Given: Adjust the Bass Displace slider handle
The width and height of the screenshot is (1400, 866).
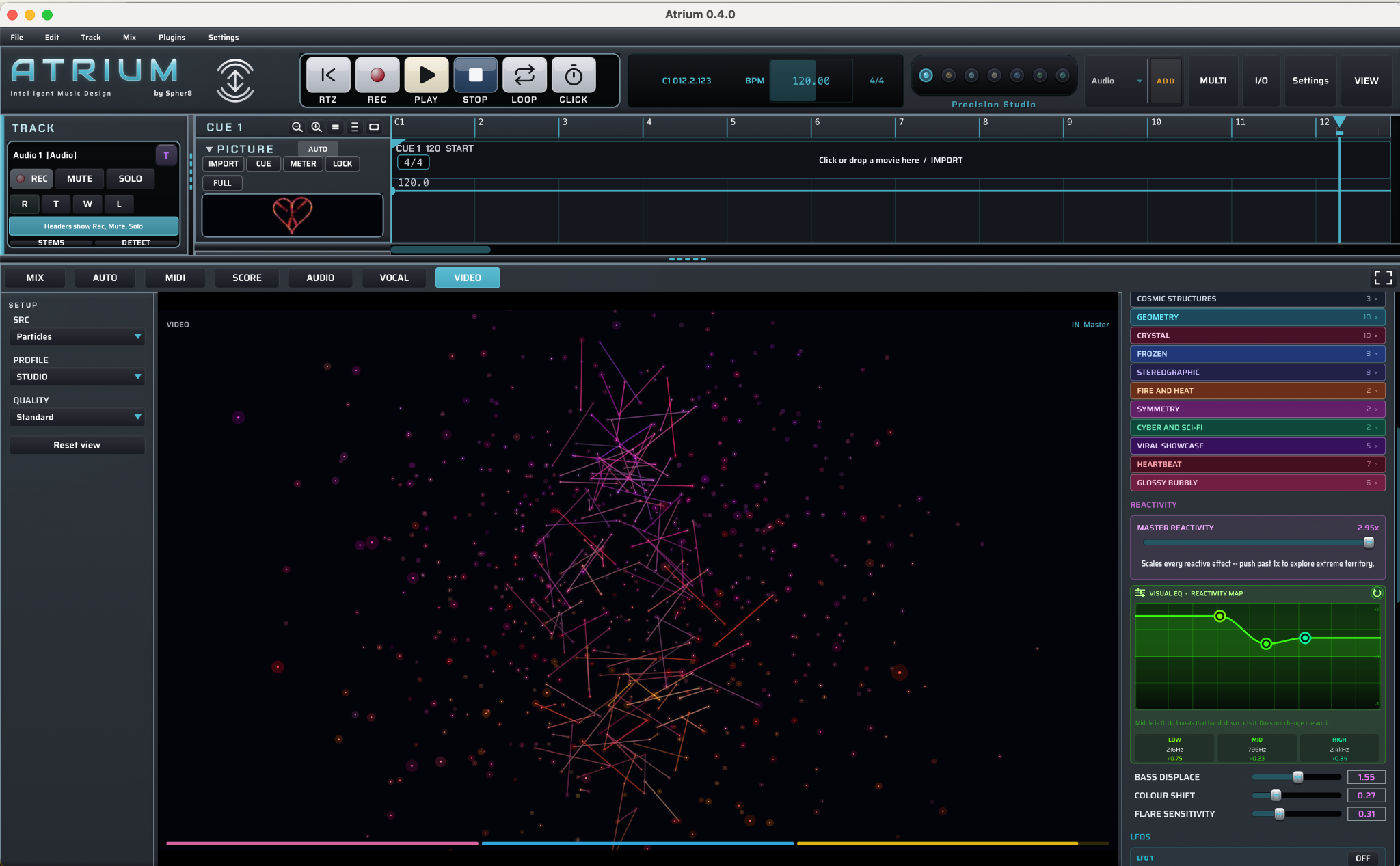Looking at the screenshot, I should tap(1297, 777).
